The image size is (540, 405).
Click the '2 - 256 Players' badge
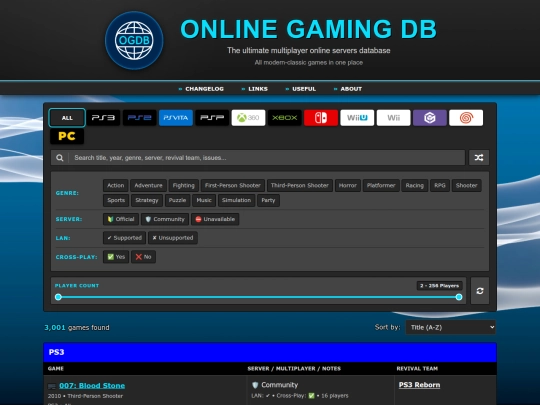click(x=439, y=285)
